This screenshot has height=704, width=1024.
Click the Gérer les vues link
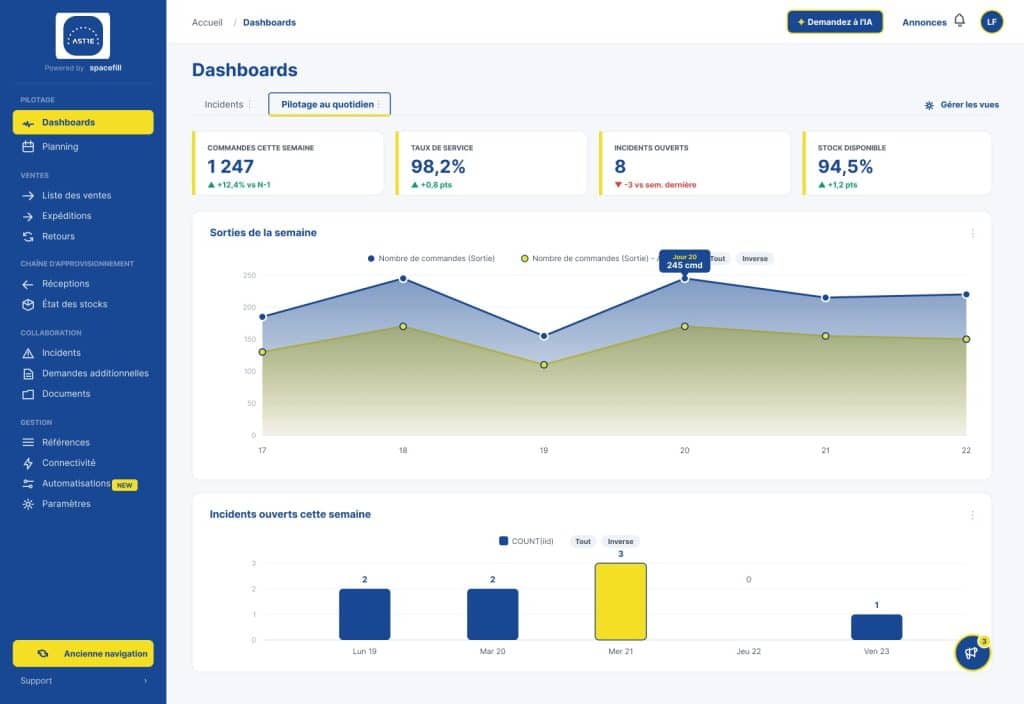(961, 105)
